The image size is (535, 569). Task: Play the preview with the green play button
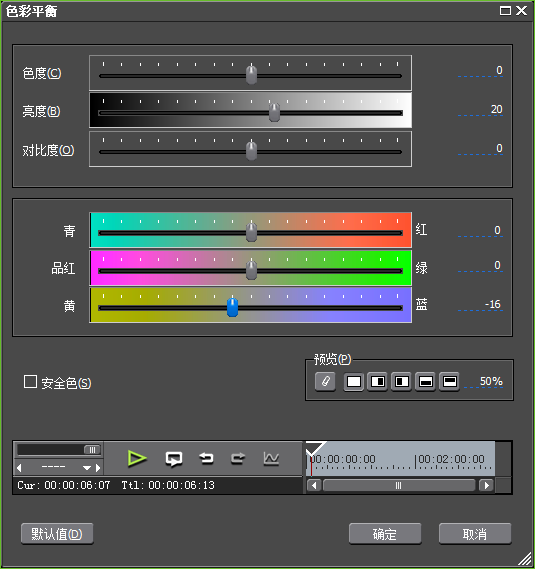137,458
